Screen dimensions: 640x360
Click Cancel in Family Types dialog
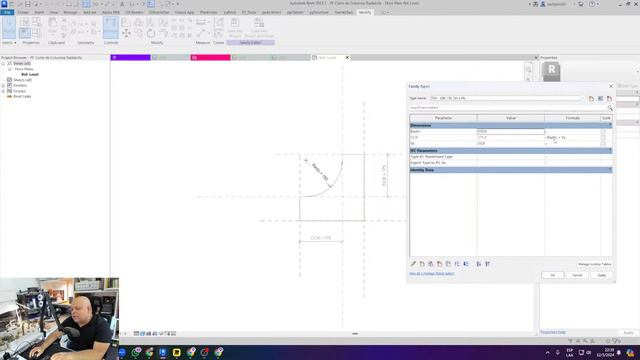(x=577, y=275)
